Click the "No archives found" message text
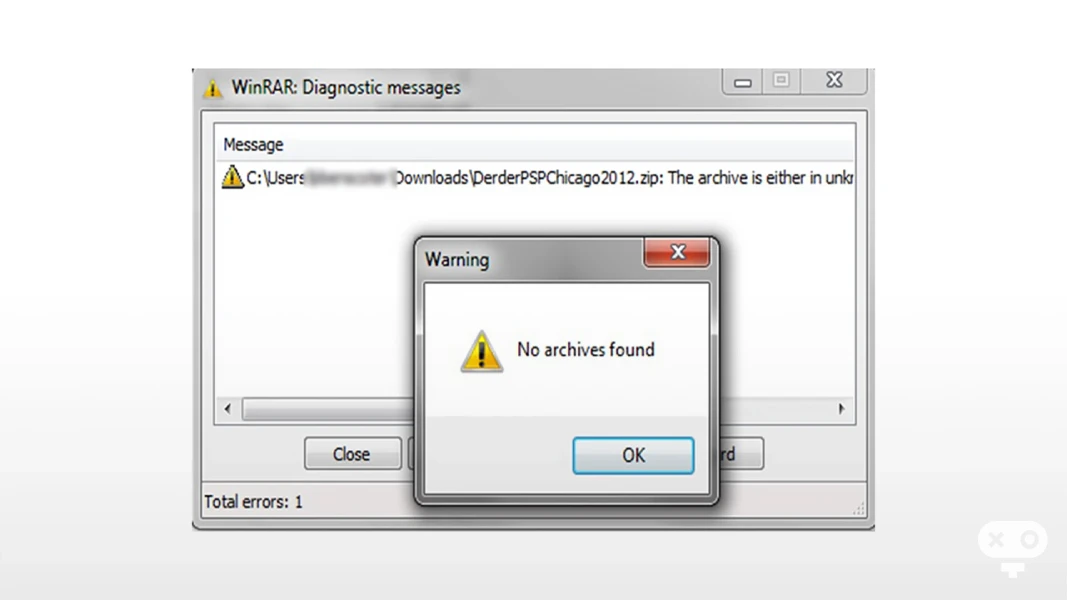Viewport: 1067px width, 600px height. [585, 350]
